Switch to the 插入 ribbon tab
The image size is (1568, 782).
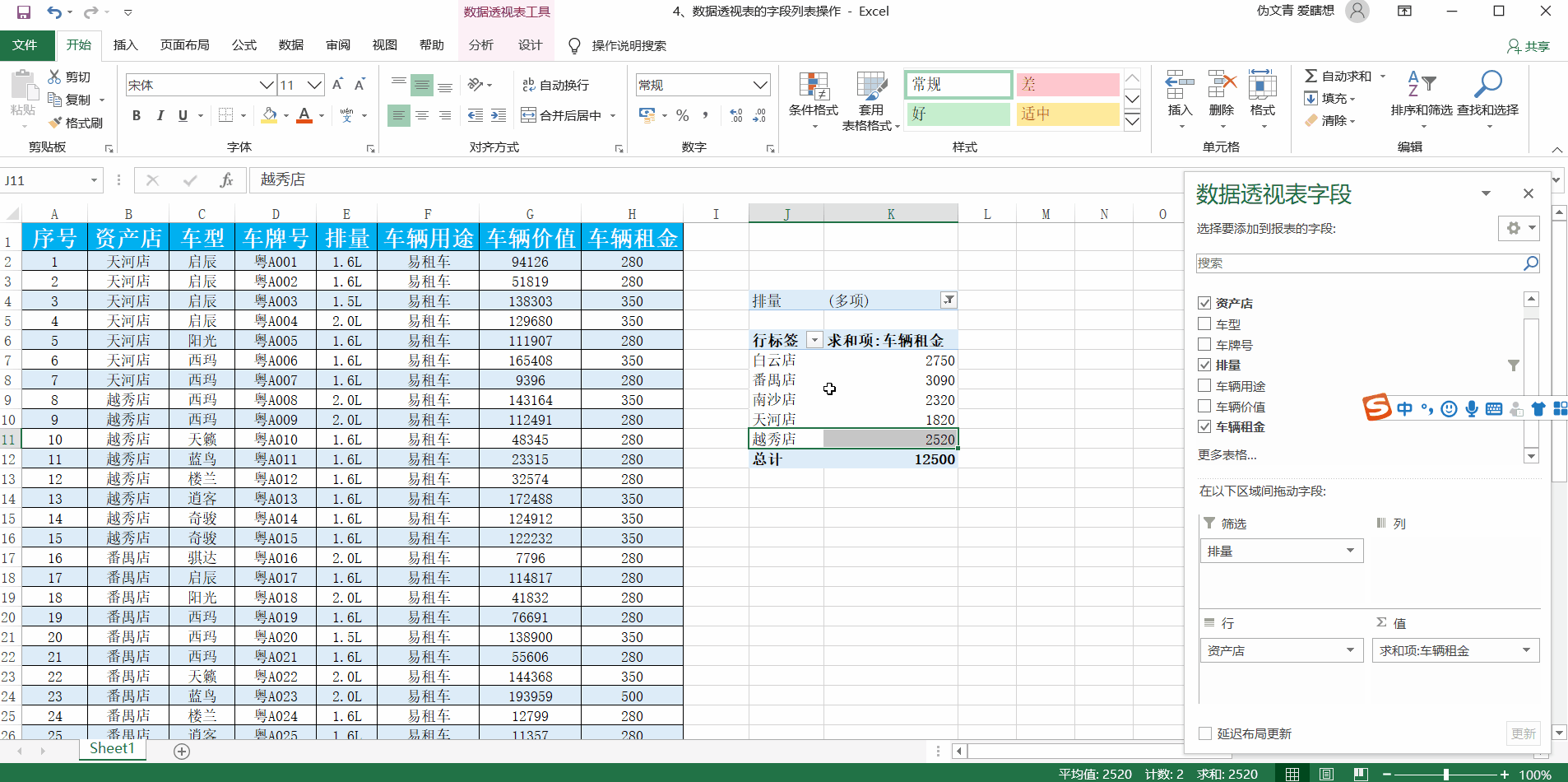point(125,45)
